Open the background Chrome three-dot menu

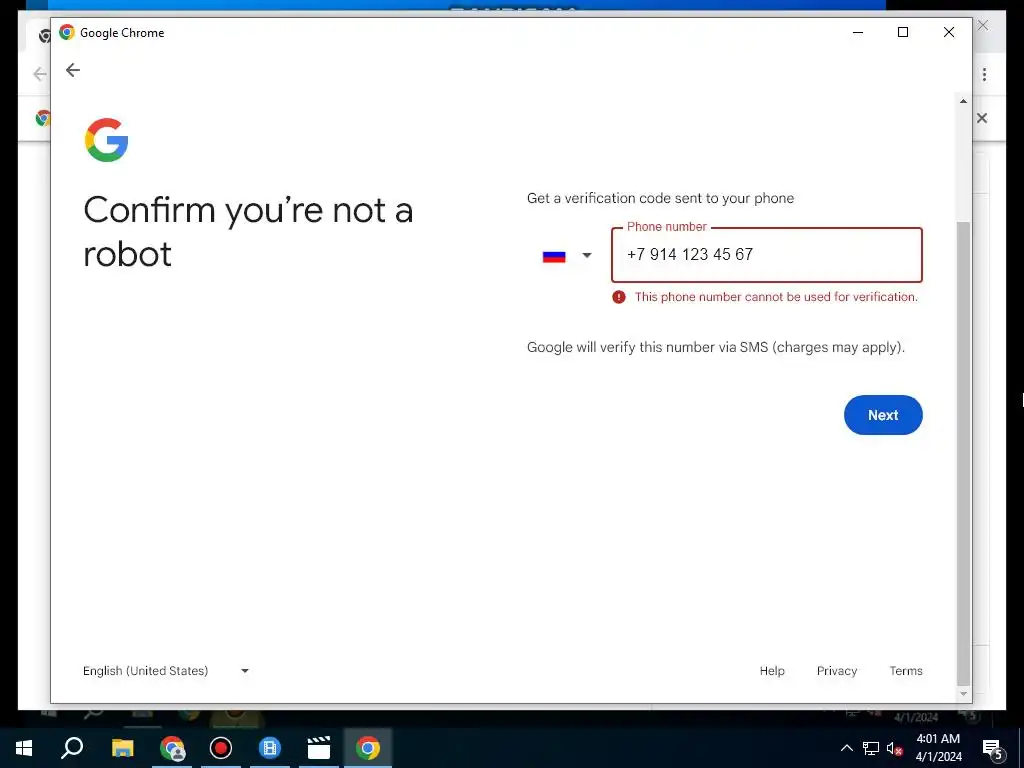(984, 74)
